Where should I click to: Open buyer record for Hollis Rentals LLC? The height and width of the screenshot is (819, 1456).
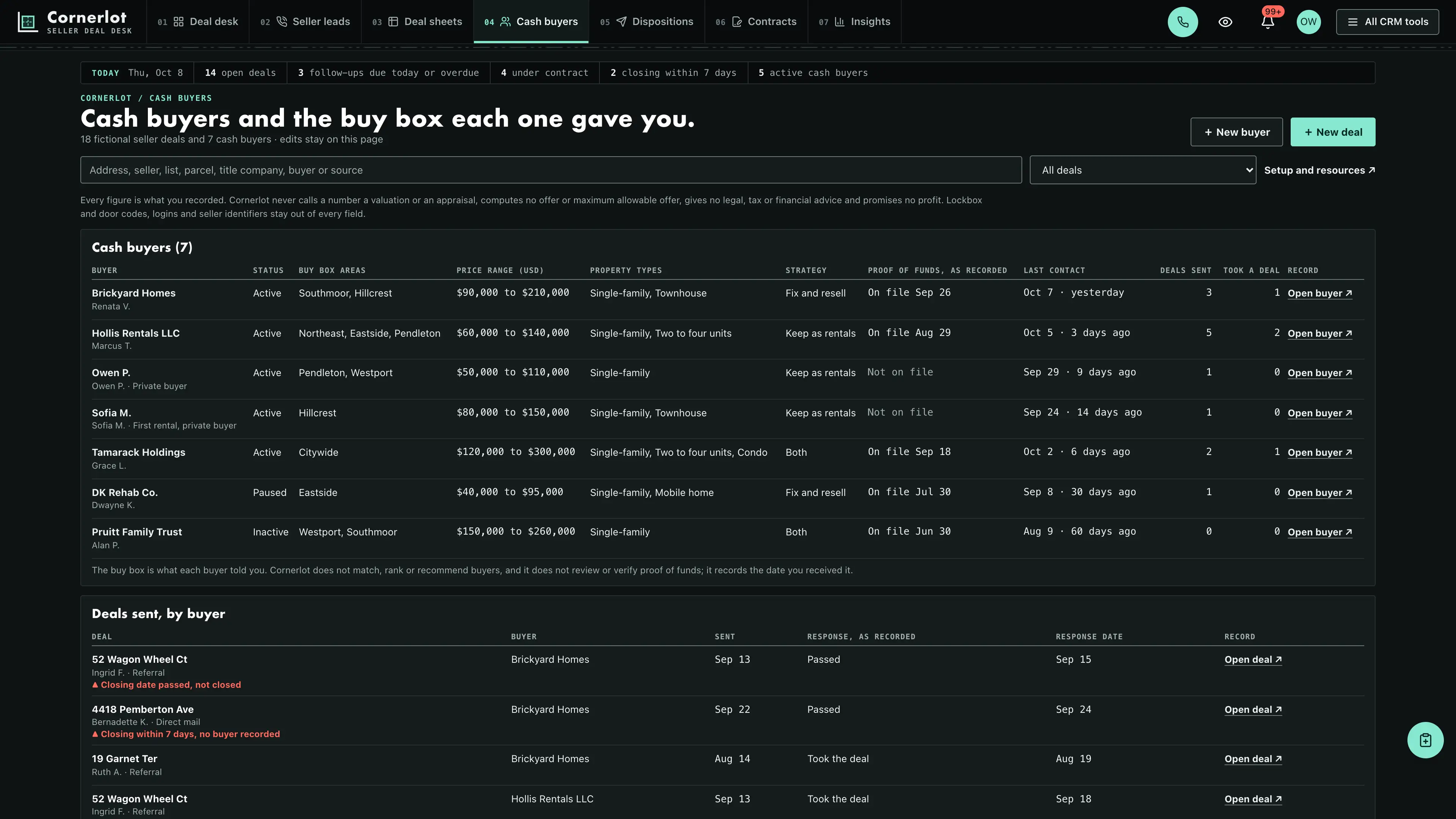coord(1320,333)
